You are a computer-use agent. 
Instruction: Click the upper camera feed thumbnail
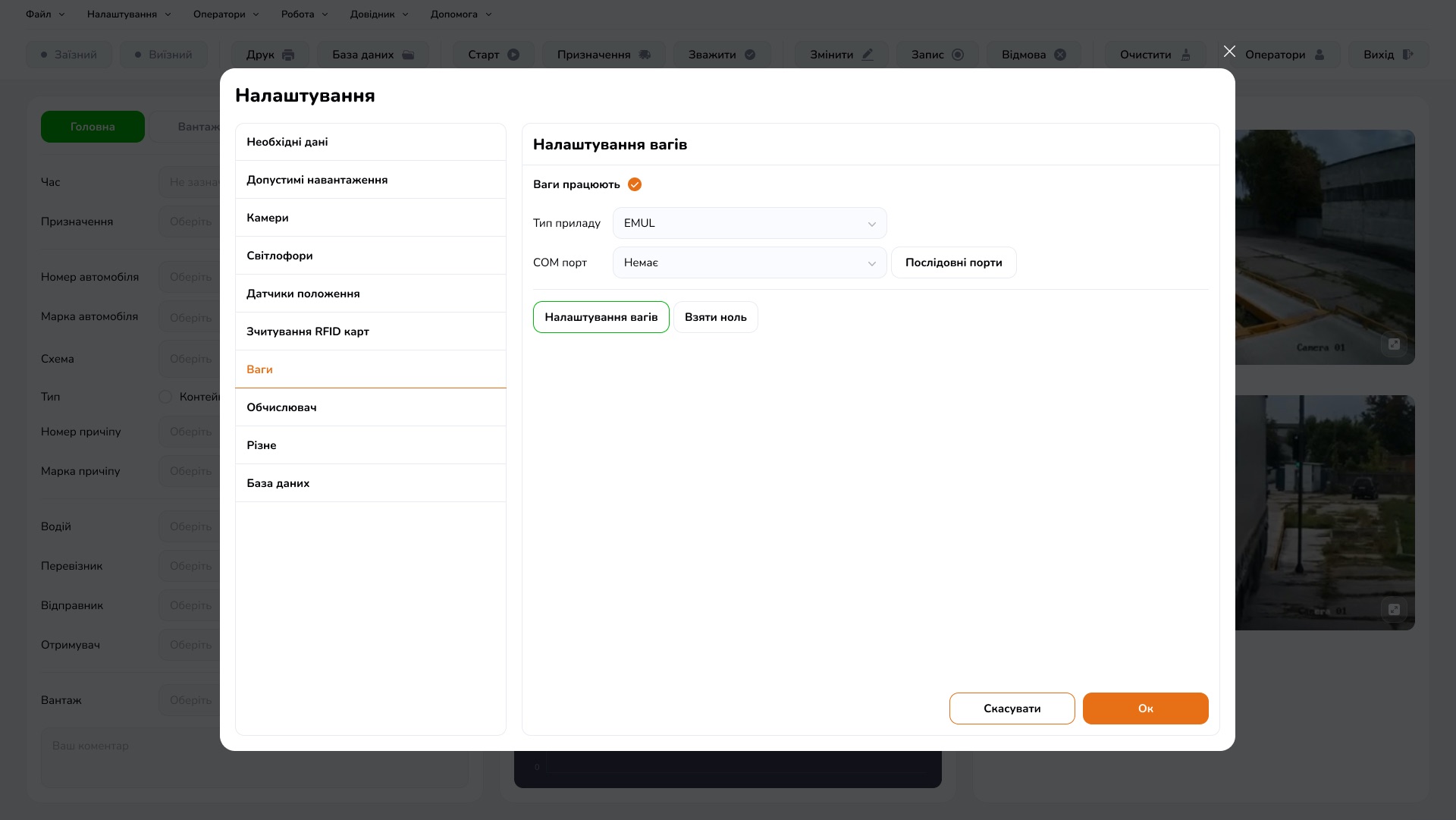point(1325,247)
